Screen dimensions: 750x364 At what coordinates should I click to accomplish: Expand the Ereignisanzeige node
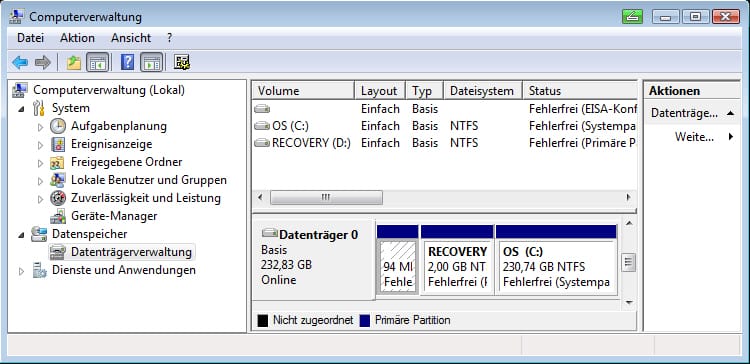(40, 144)
